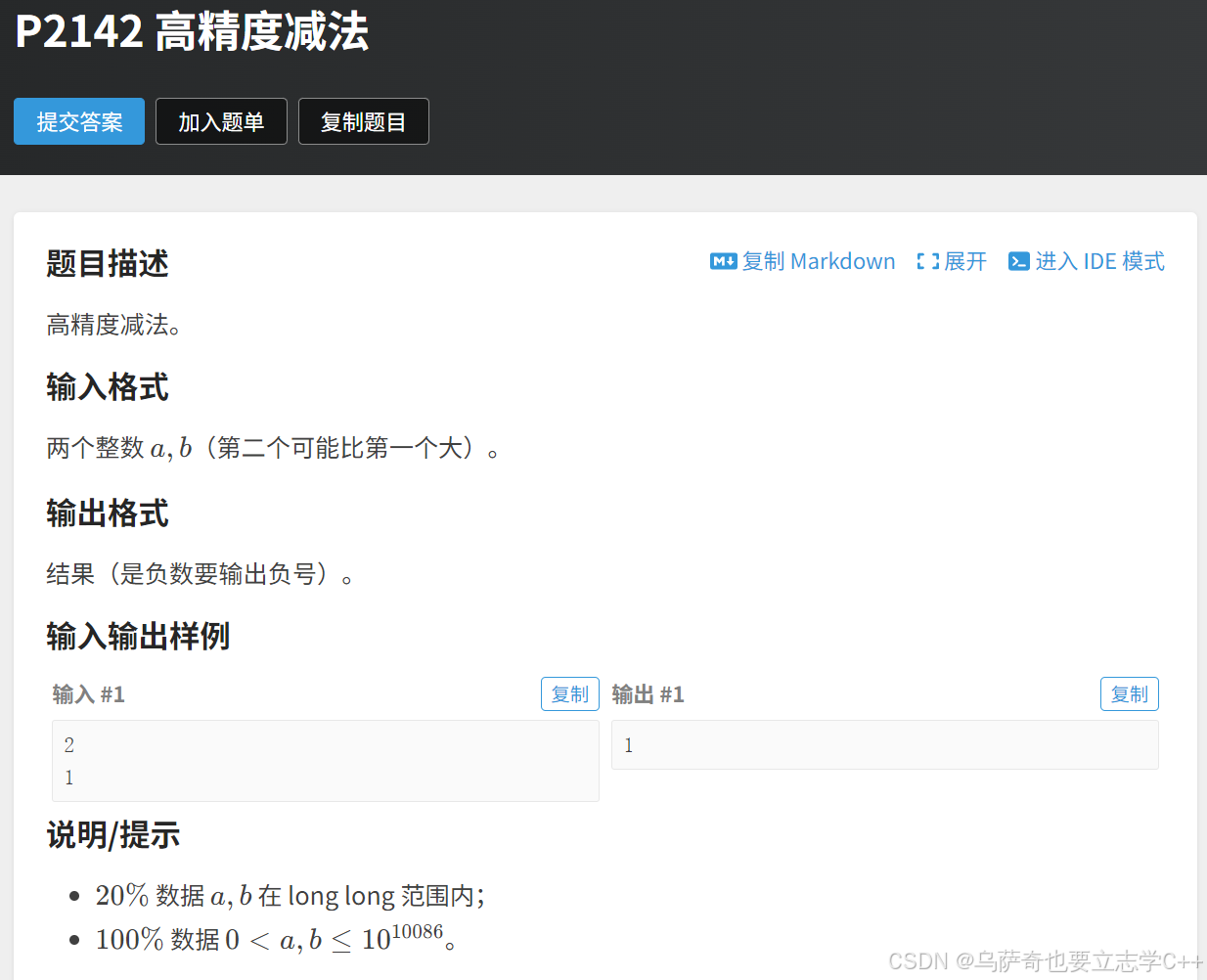
Task: Open 进入 IDE 模式 link
Action: [1099, 261]
